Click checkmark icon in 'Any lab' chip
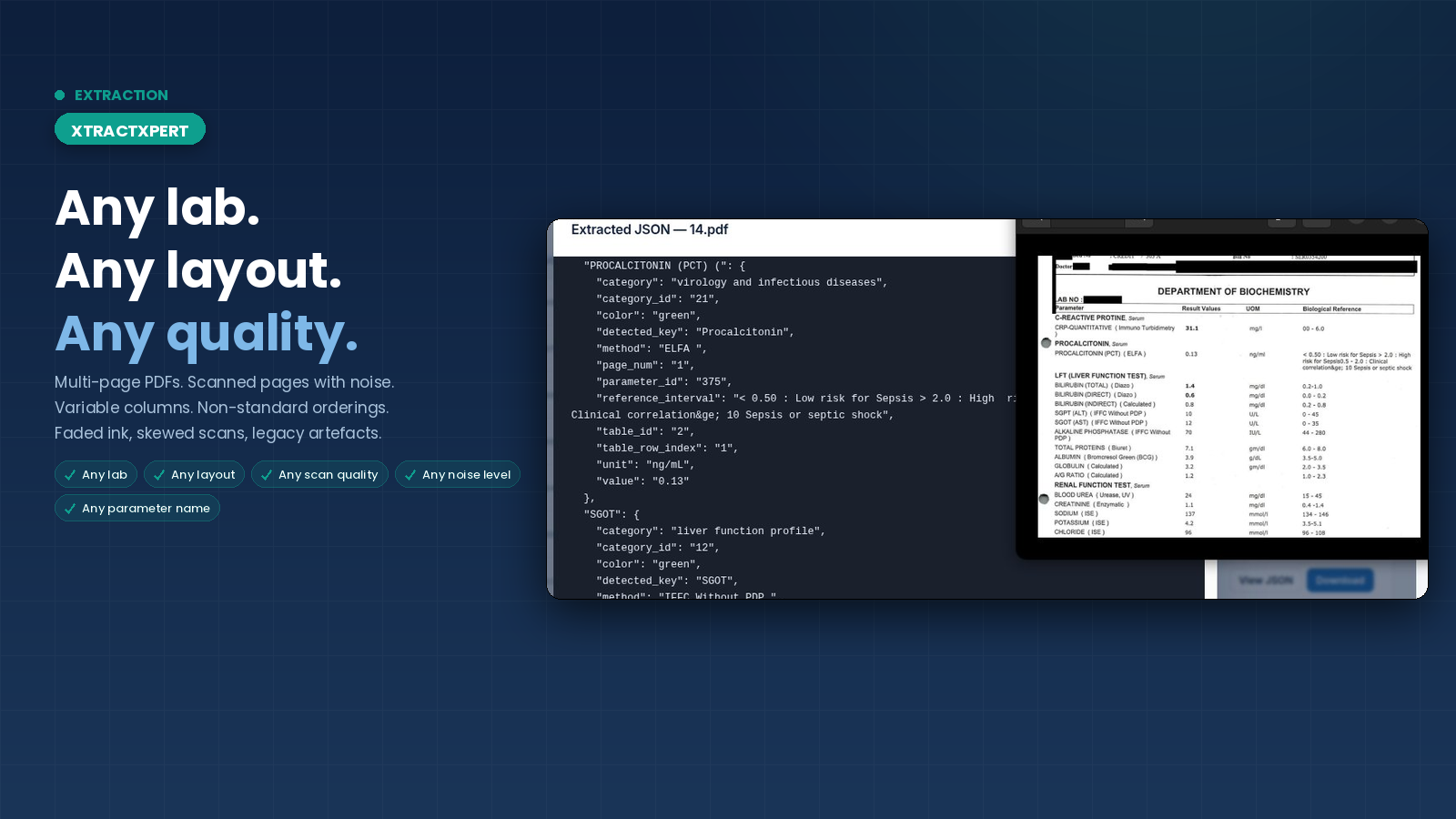This screenshot has height=819, width=1456. pyautogui.click(x=70, y=475)
